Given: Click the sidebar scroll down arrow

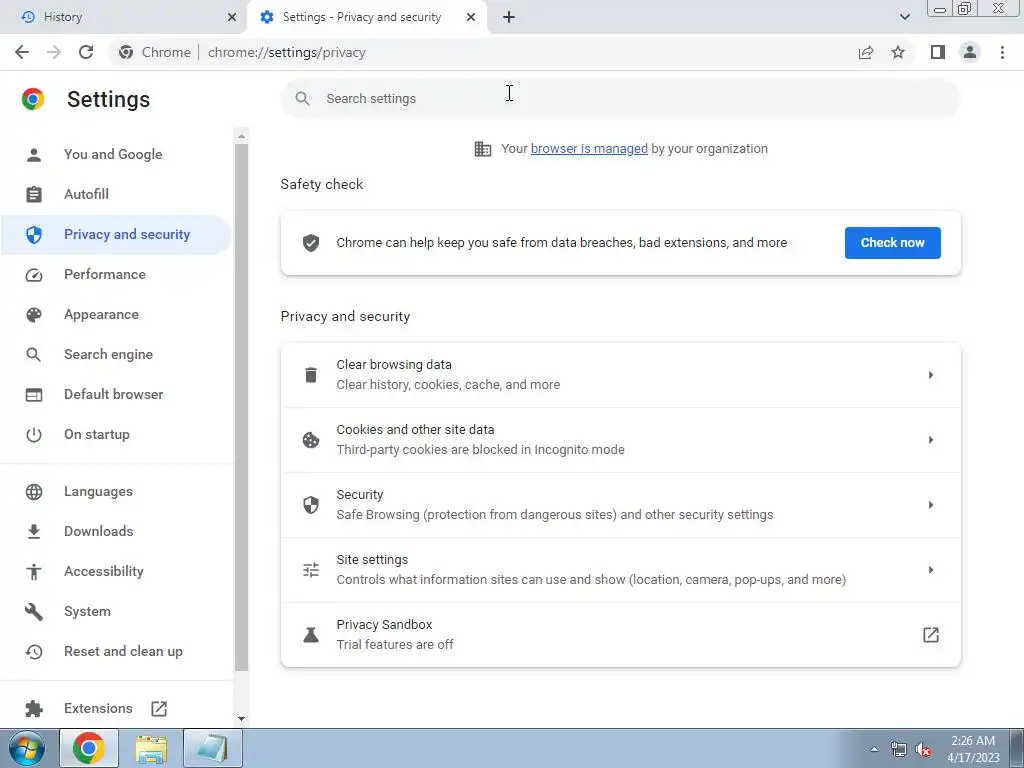Looking at the screenshot, I should (x=242, y=719).
